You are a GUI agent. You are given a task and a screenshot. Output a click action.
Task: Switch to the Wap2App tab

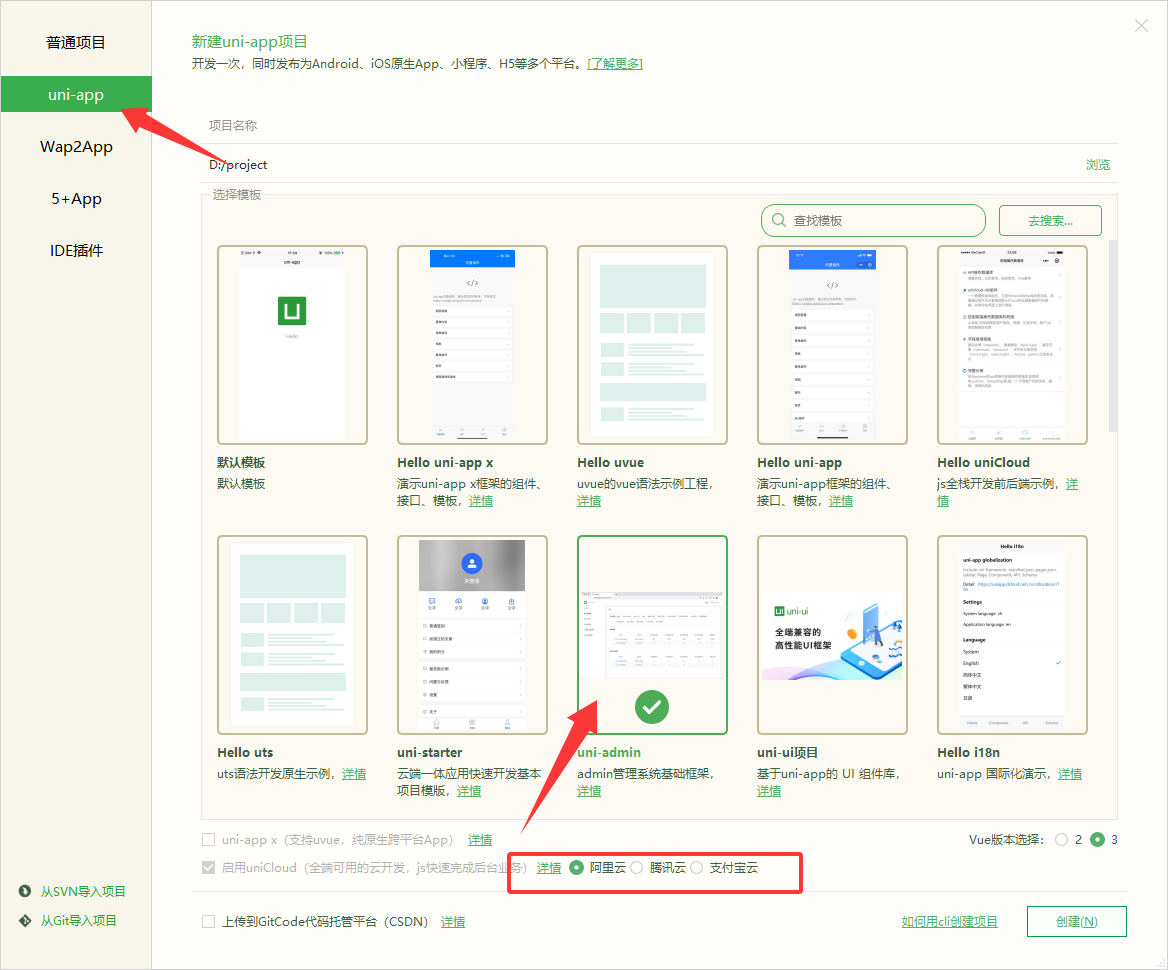point(76,147)
